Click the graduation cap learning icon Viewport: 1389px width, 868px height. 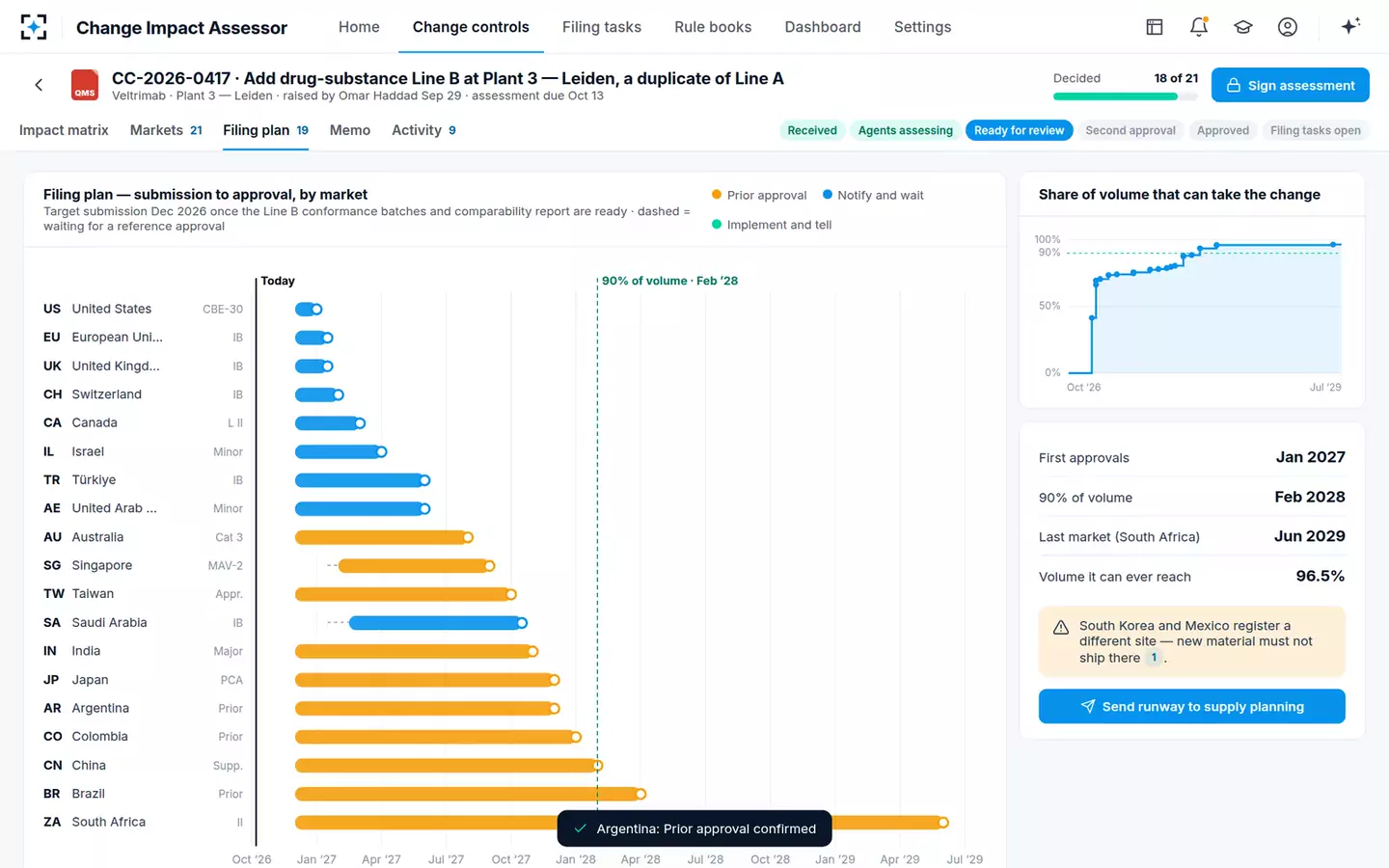point(1243,27)
